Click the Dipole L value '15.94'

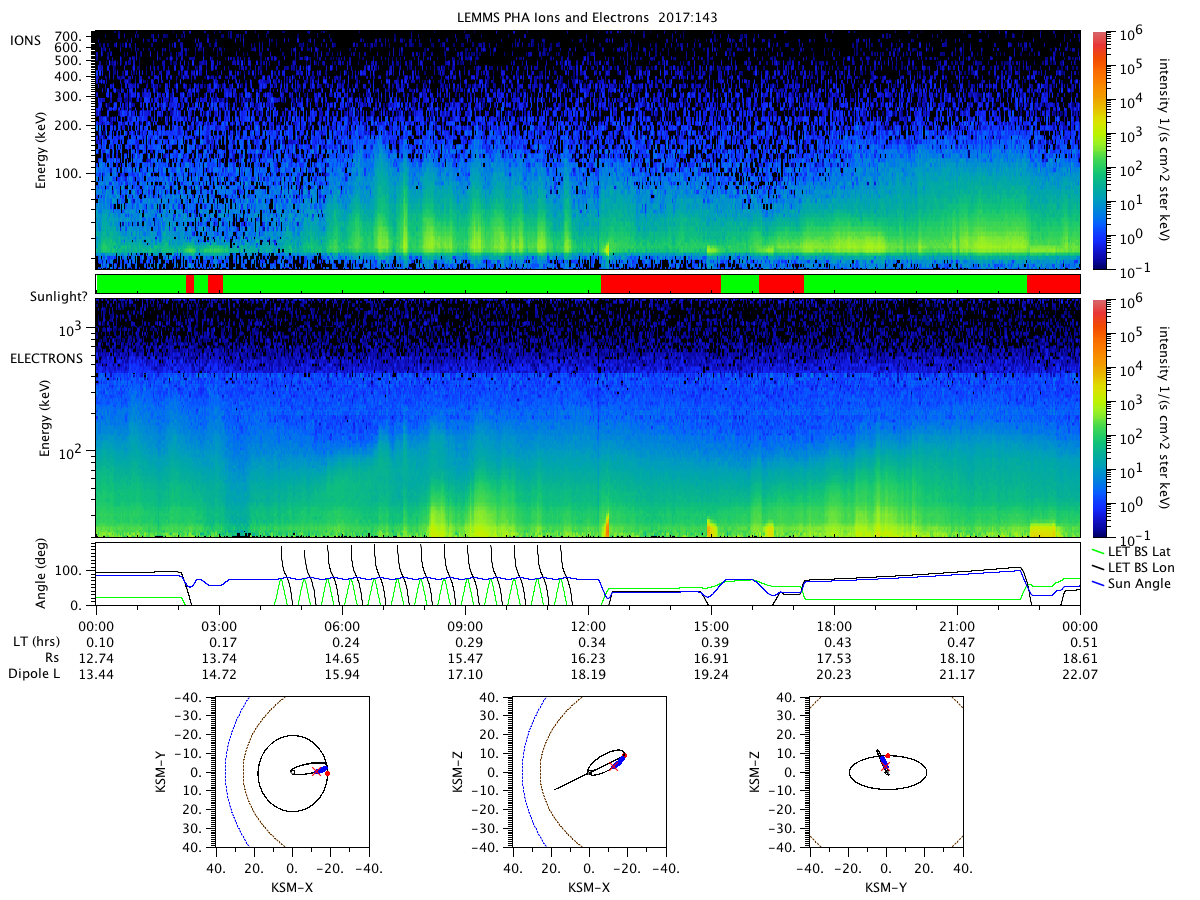click(342, 675)
